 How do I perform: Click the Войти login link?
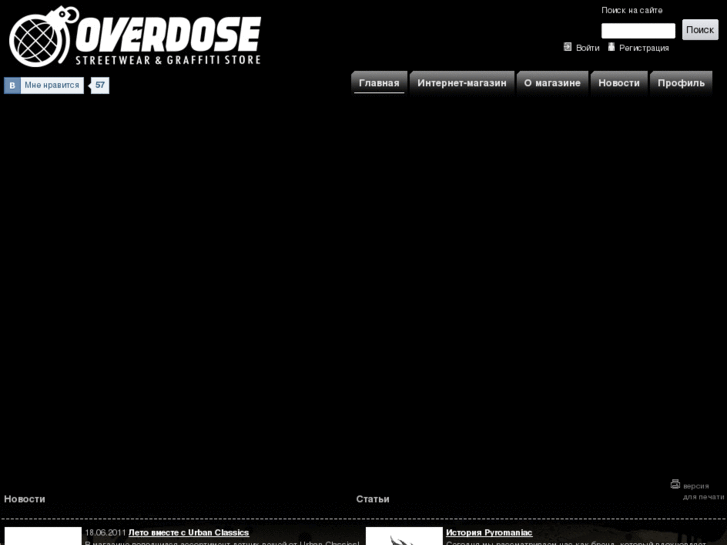[587, 48]
